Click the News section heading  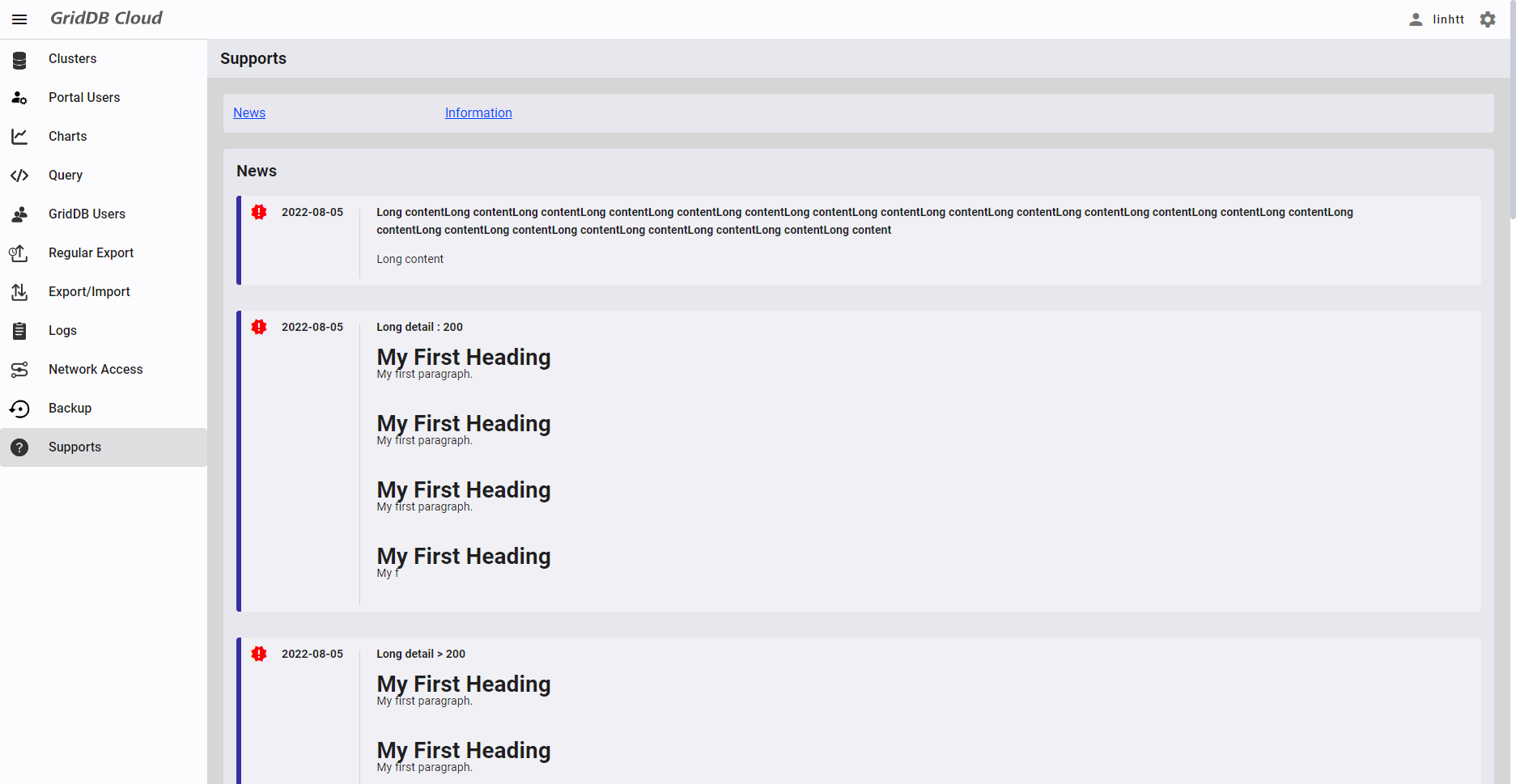coord(257,171)
